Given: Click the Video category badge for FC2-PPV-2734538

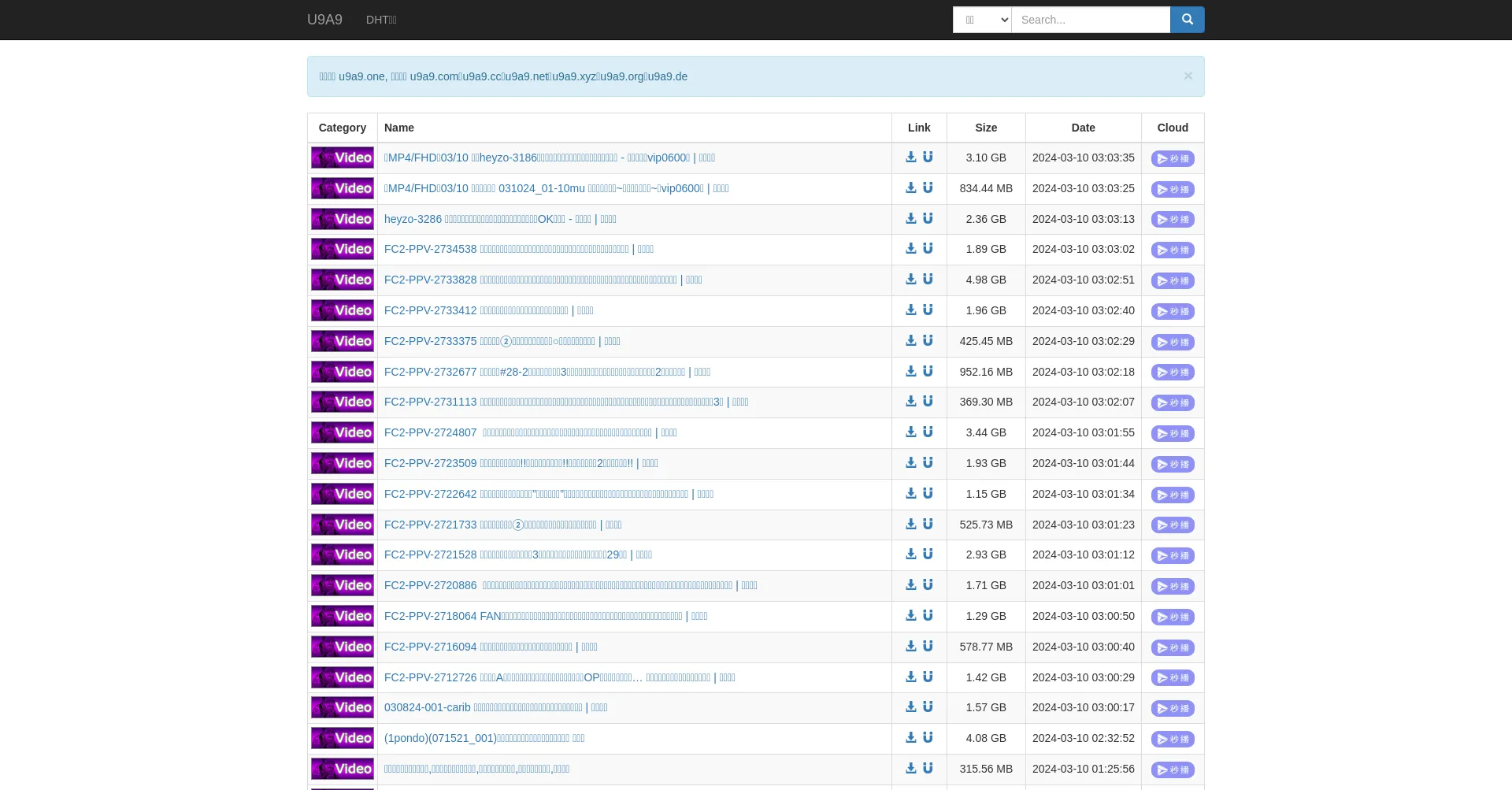Looking at the screenshot, I should click(x=343, y=249).
